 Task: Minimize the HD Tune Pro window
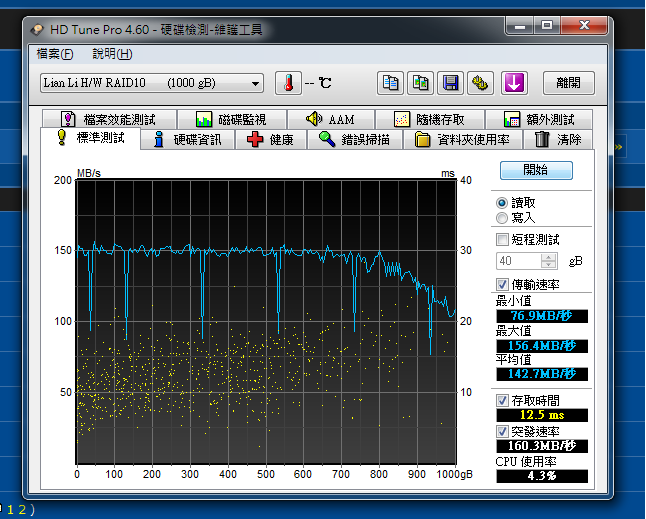(x=520, y=26)
